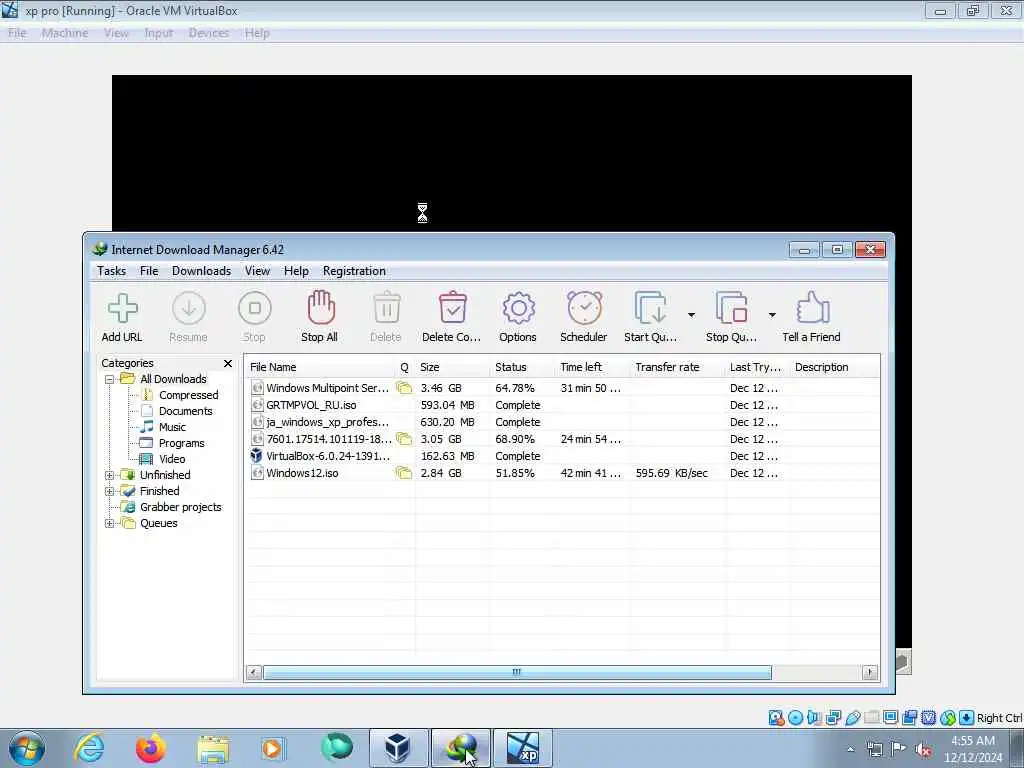Open Machine menu in VirtualBox window
Screen dimensions: 1024x768
65,33
